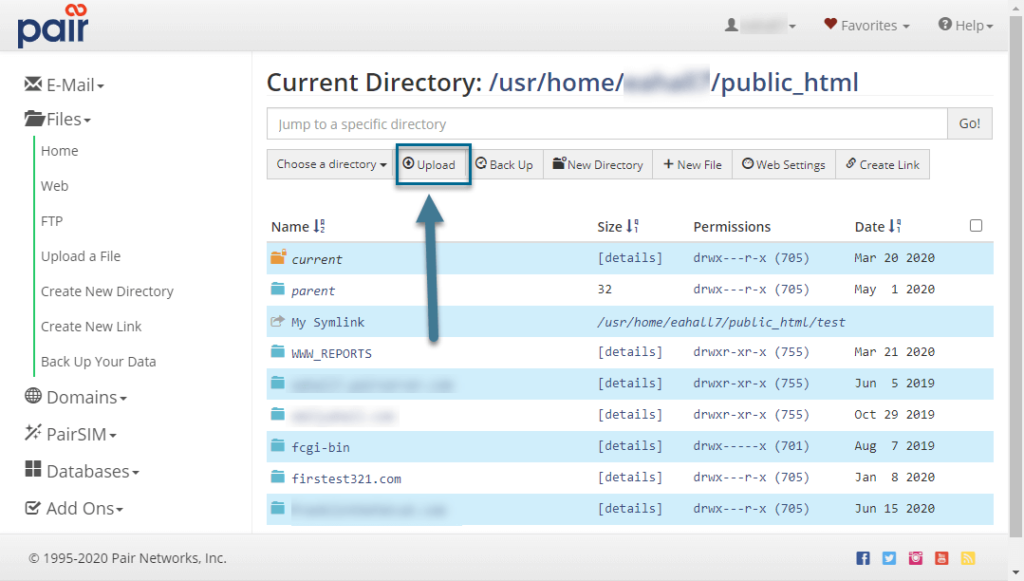Open the WWW_REPORTS directory link

click(332, 353)
